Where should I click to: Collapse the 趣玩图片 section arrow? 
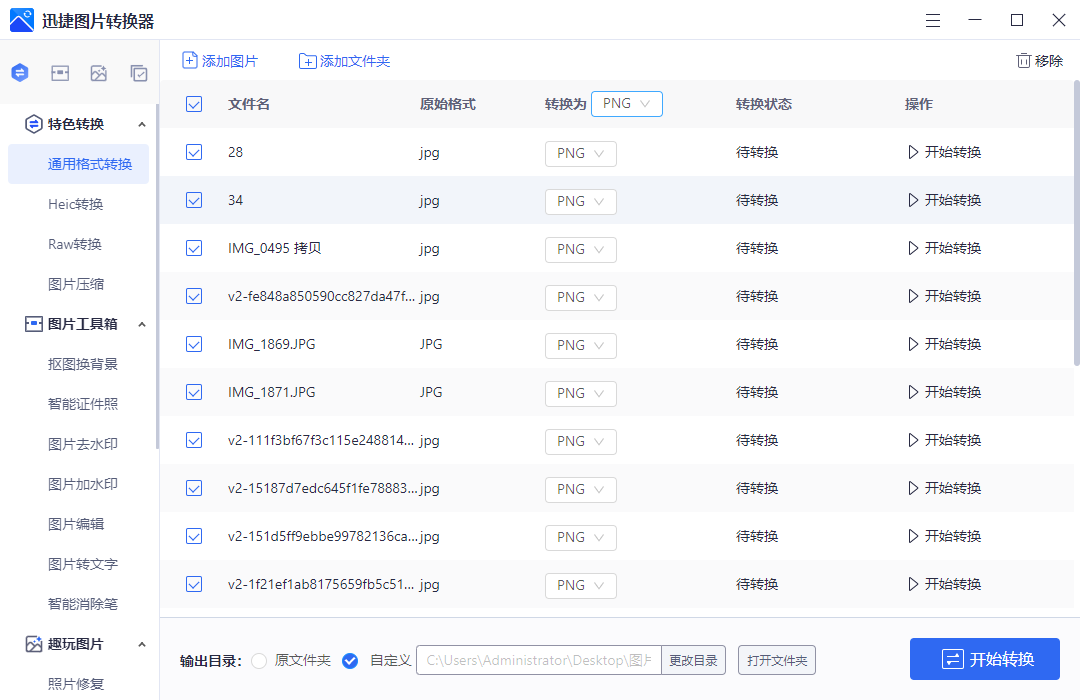pos(142,645)
